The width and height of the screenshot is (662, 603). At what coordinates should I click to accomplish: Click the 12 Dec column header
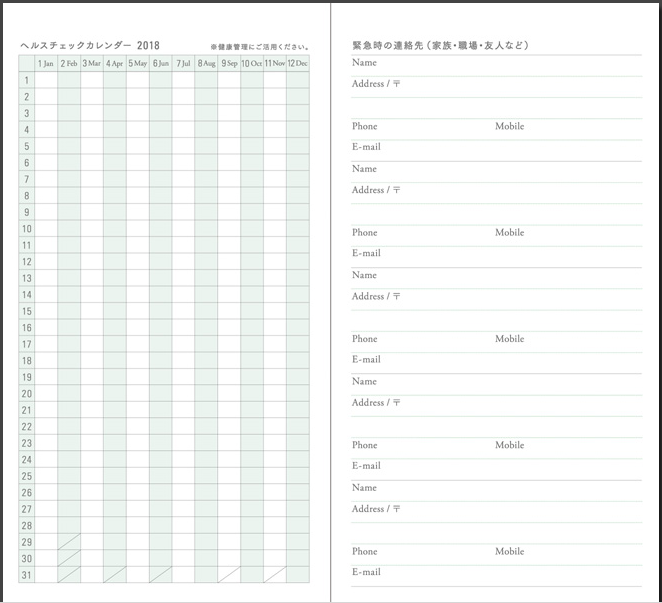point(298,63)
